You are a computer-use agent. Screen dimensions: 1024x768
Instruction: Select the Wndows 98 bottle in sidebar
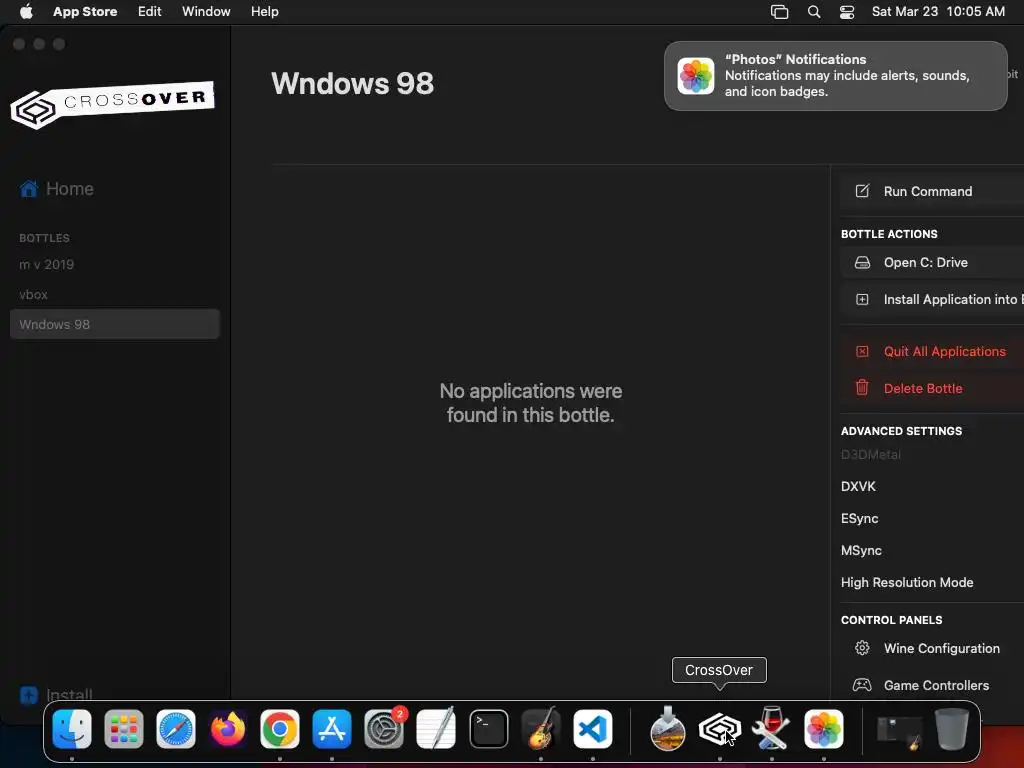coord(115,325)
